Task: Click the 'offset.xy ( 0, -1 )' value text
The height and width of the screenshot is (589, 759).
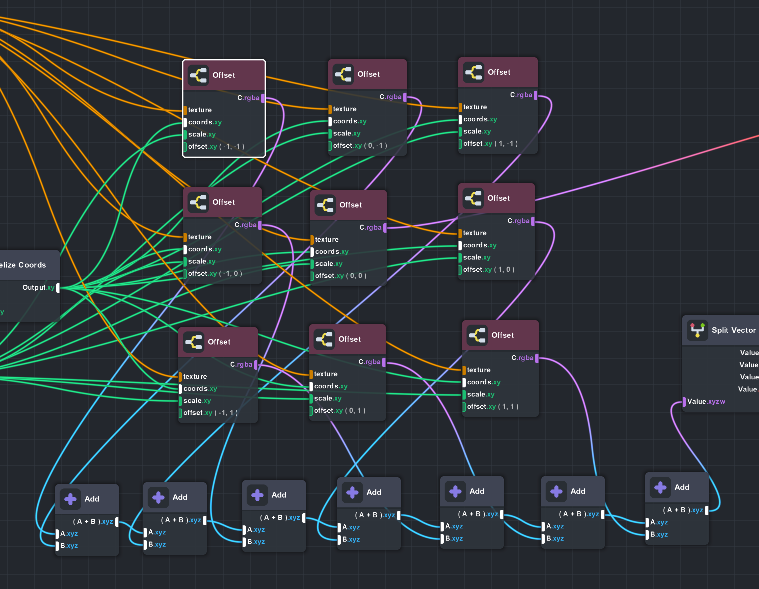Action: pos(360,146)
